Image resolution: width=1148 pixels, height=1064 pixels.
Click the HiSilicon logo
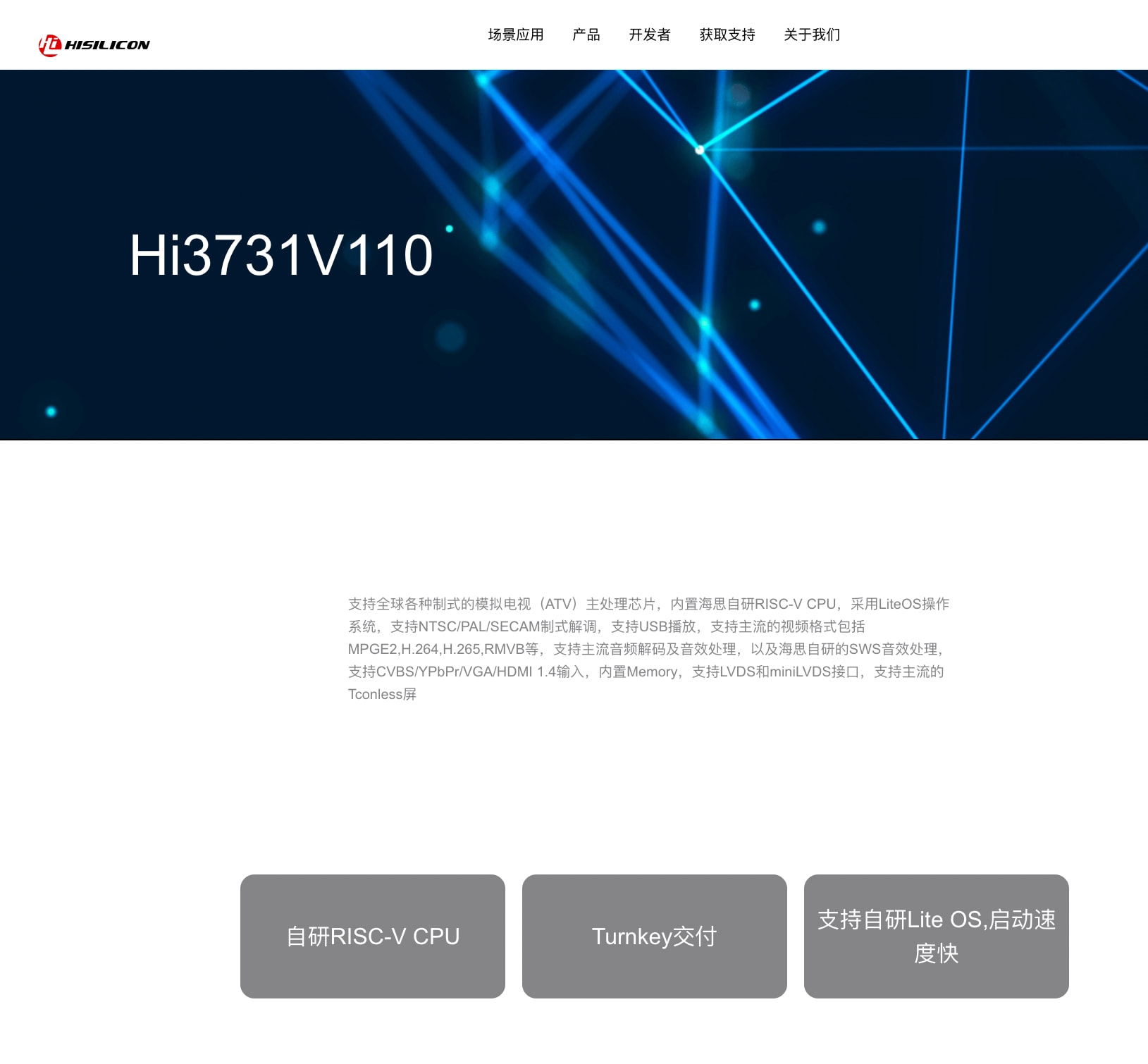click(94, 45)
